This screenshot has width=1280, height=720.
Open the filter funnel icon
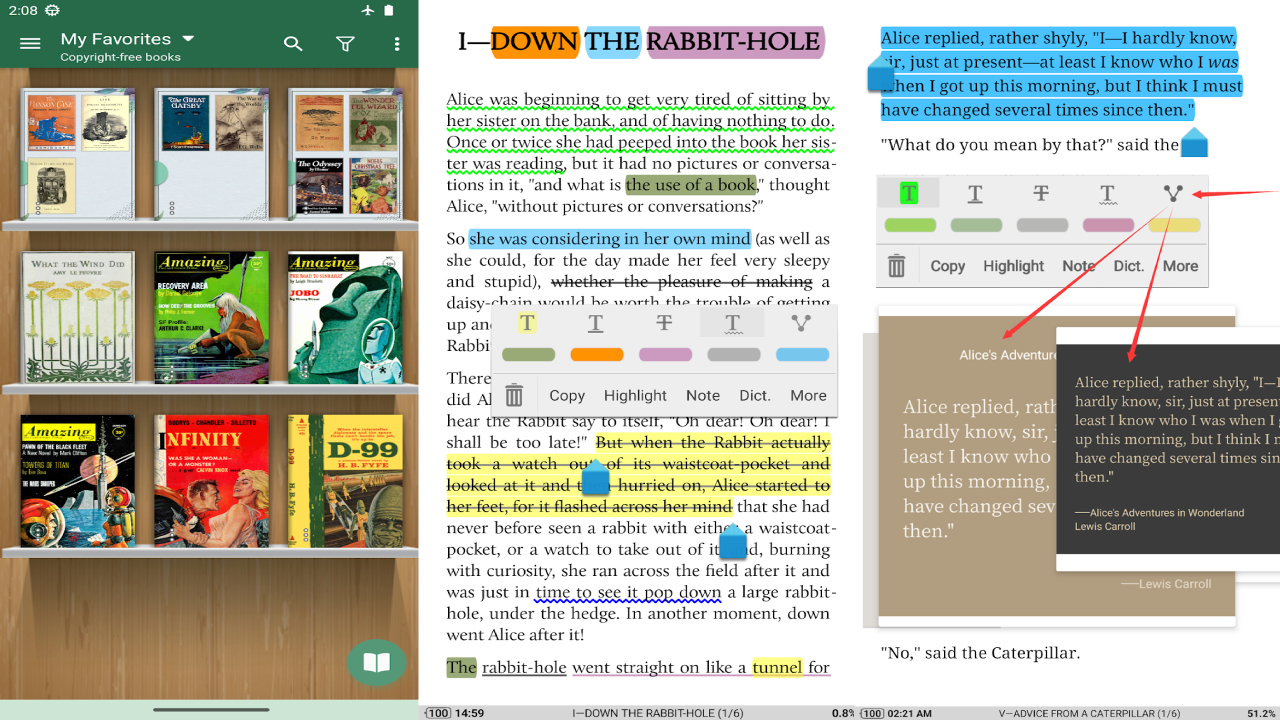(345, 44)
